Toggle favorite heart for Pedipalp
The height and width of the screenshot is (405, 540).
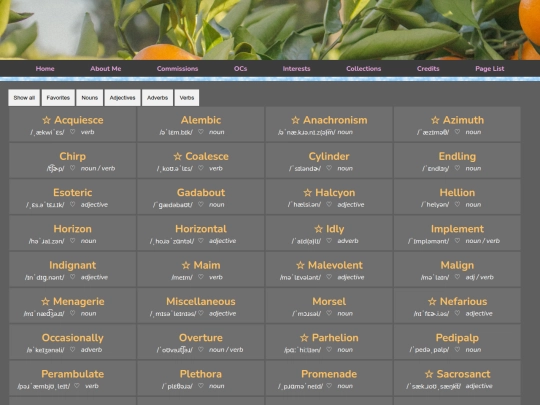point(457,349)
